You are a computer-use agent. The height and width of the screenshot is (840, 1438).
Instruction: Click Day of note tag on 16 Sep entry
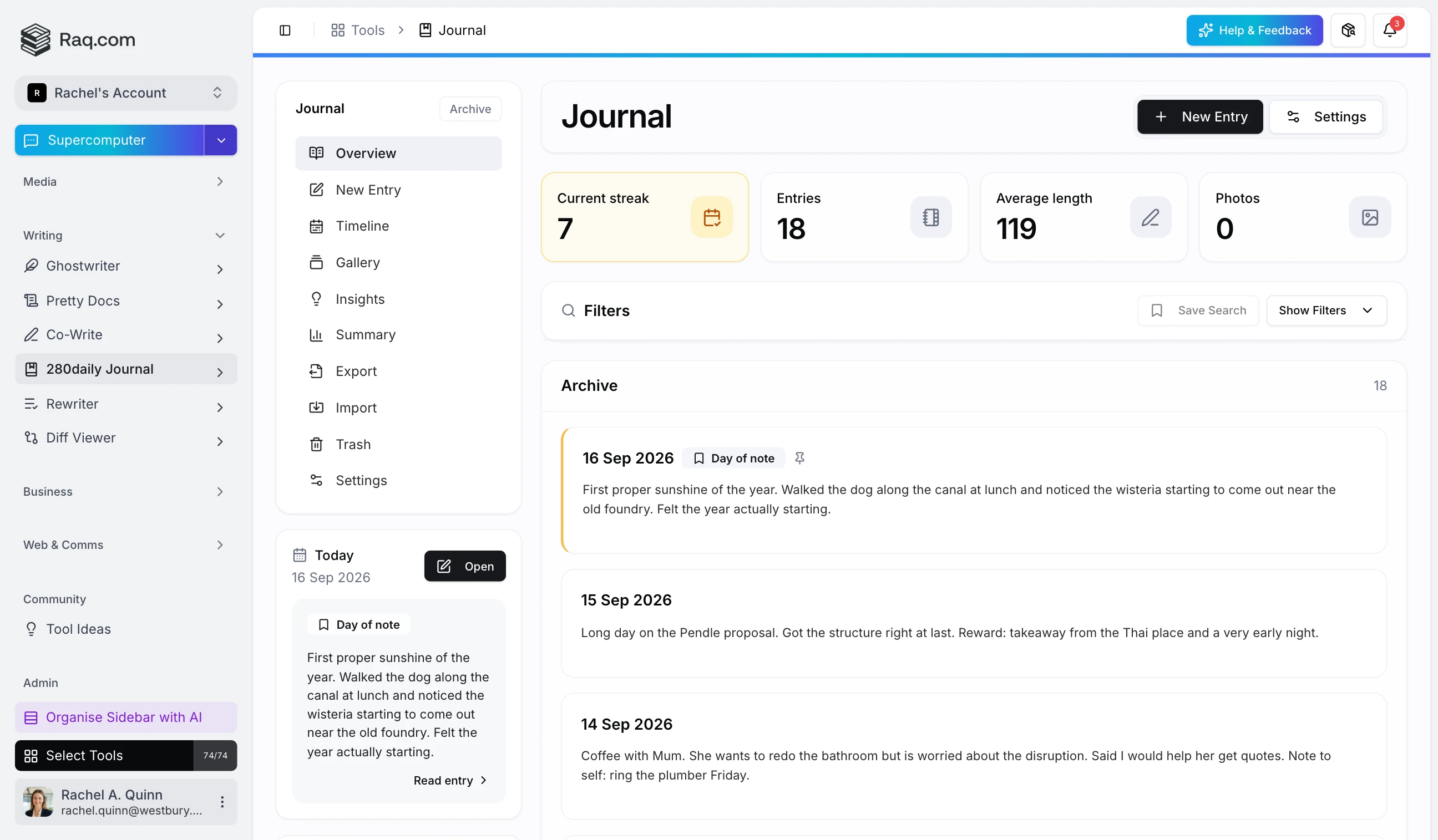(x=734, y=459)
